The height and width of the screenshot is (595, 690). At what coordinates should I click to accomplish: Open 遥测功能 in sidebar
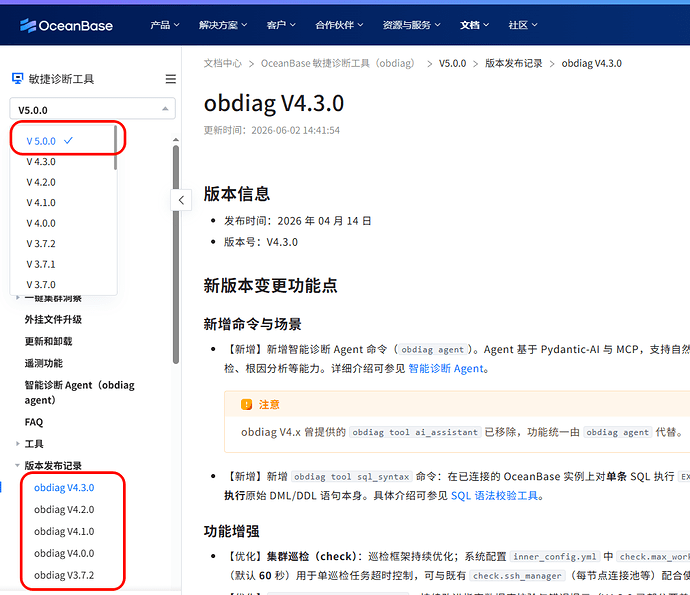point(44,364)
